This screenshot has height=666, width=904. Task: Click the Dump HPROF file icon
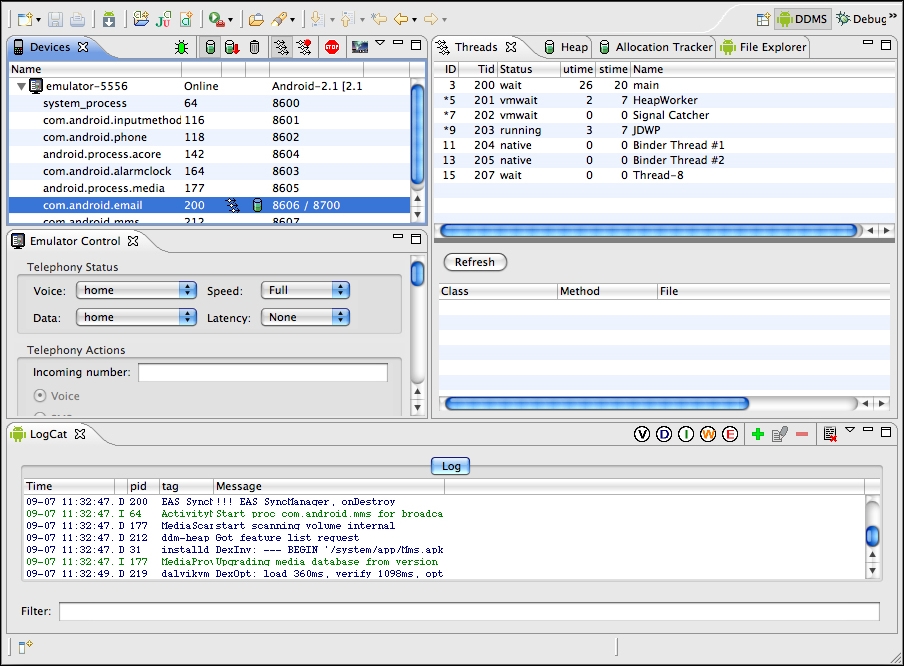(232, 47)
